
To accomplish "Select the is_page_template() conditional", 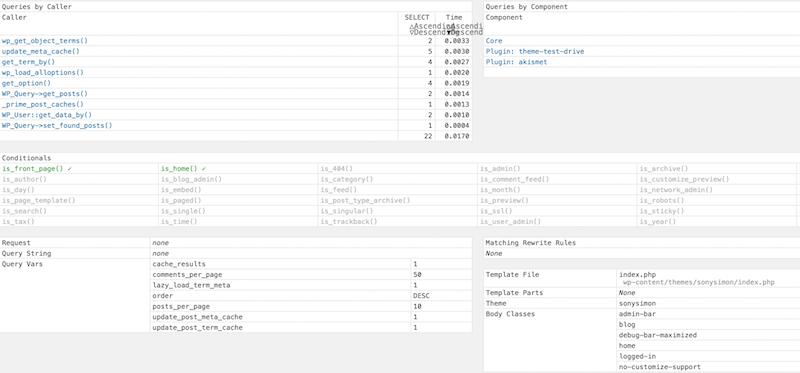I will coord(39,201).
